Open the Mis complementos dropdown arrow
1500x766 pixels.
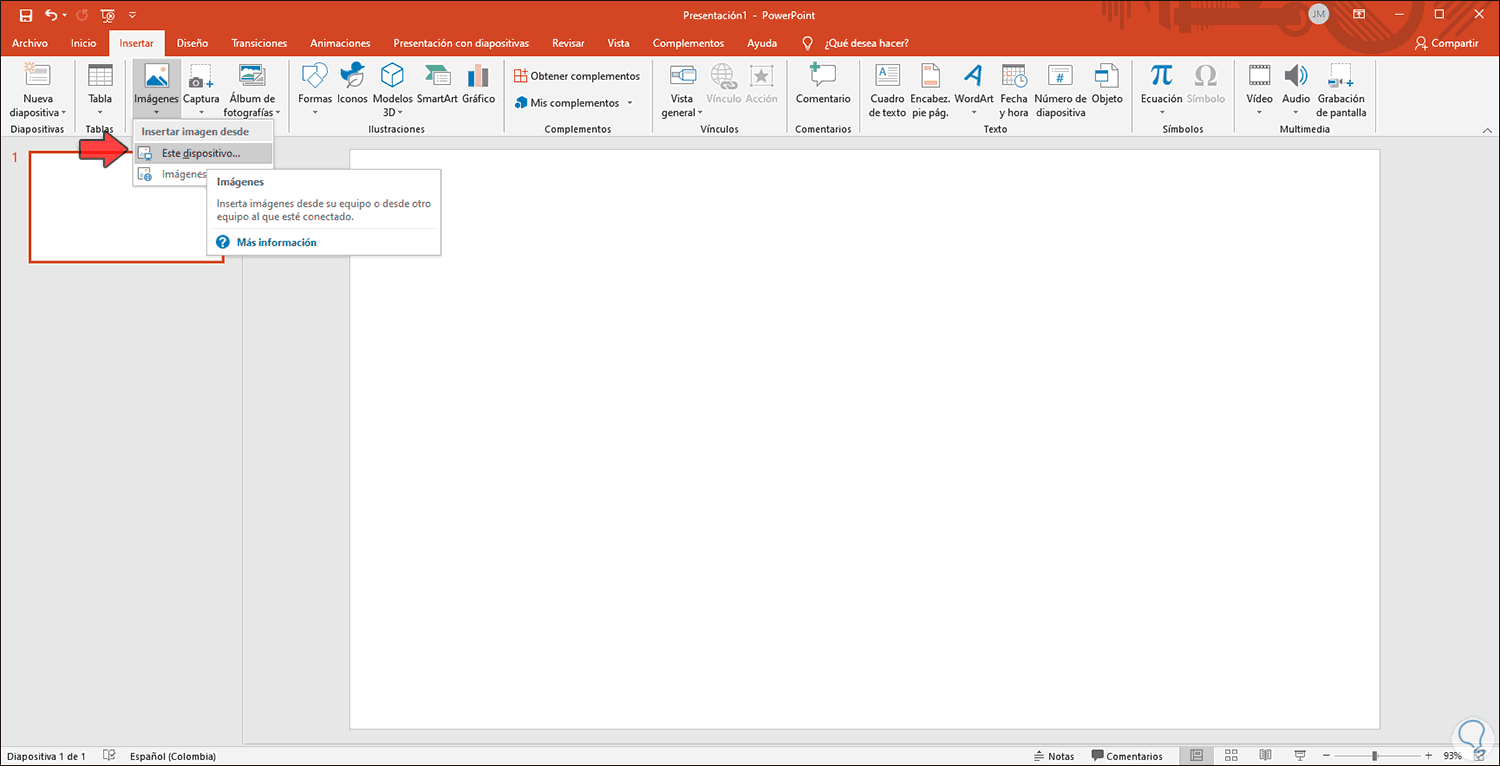(x=630, y=103)
